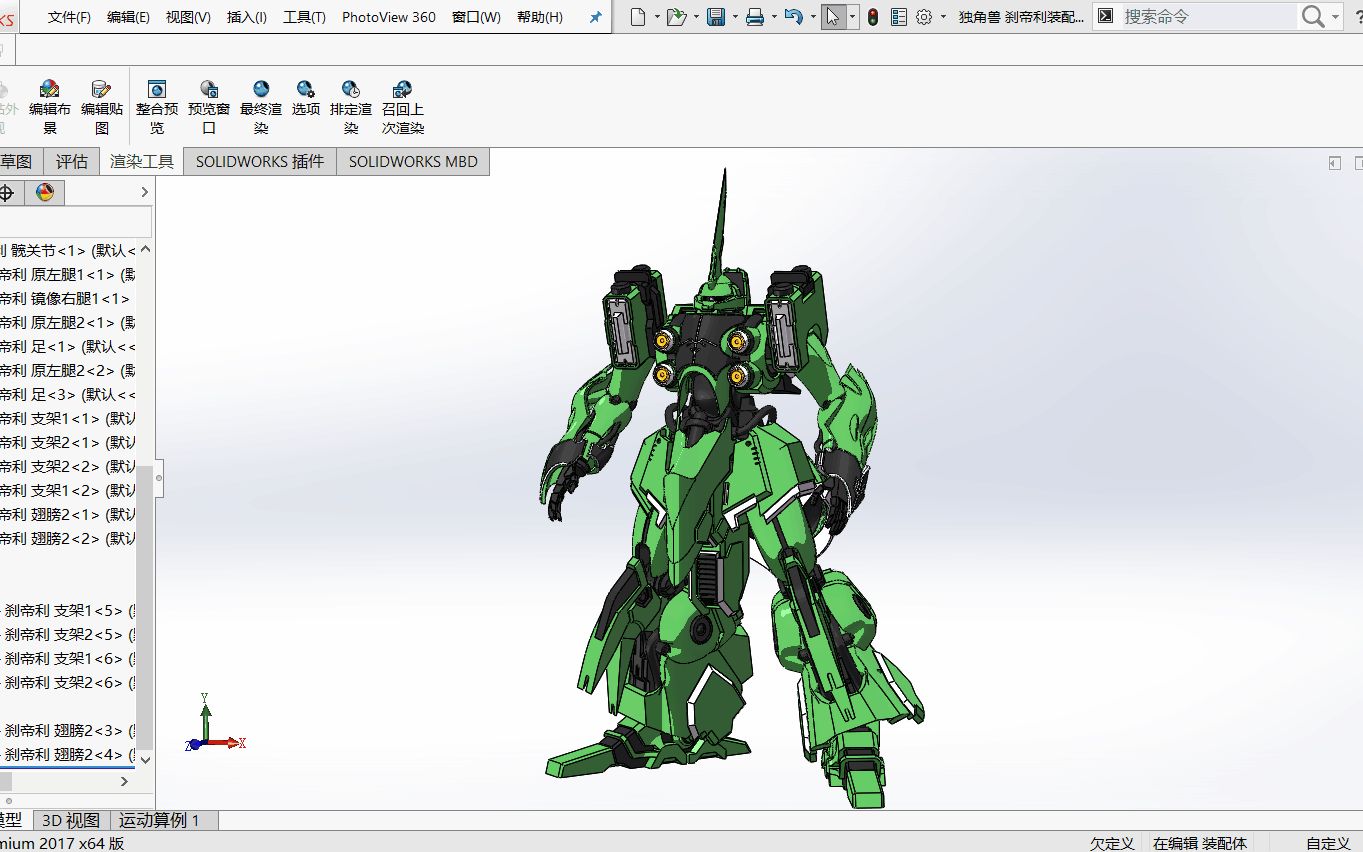Viewport: 1363px width, 852px height.
Task: Select tree item 镜像右腿1<1>
Action: tap(65, 298)
